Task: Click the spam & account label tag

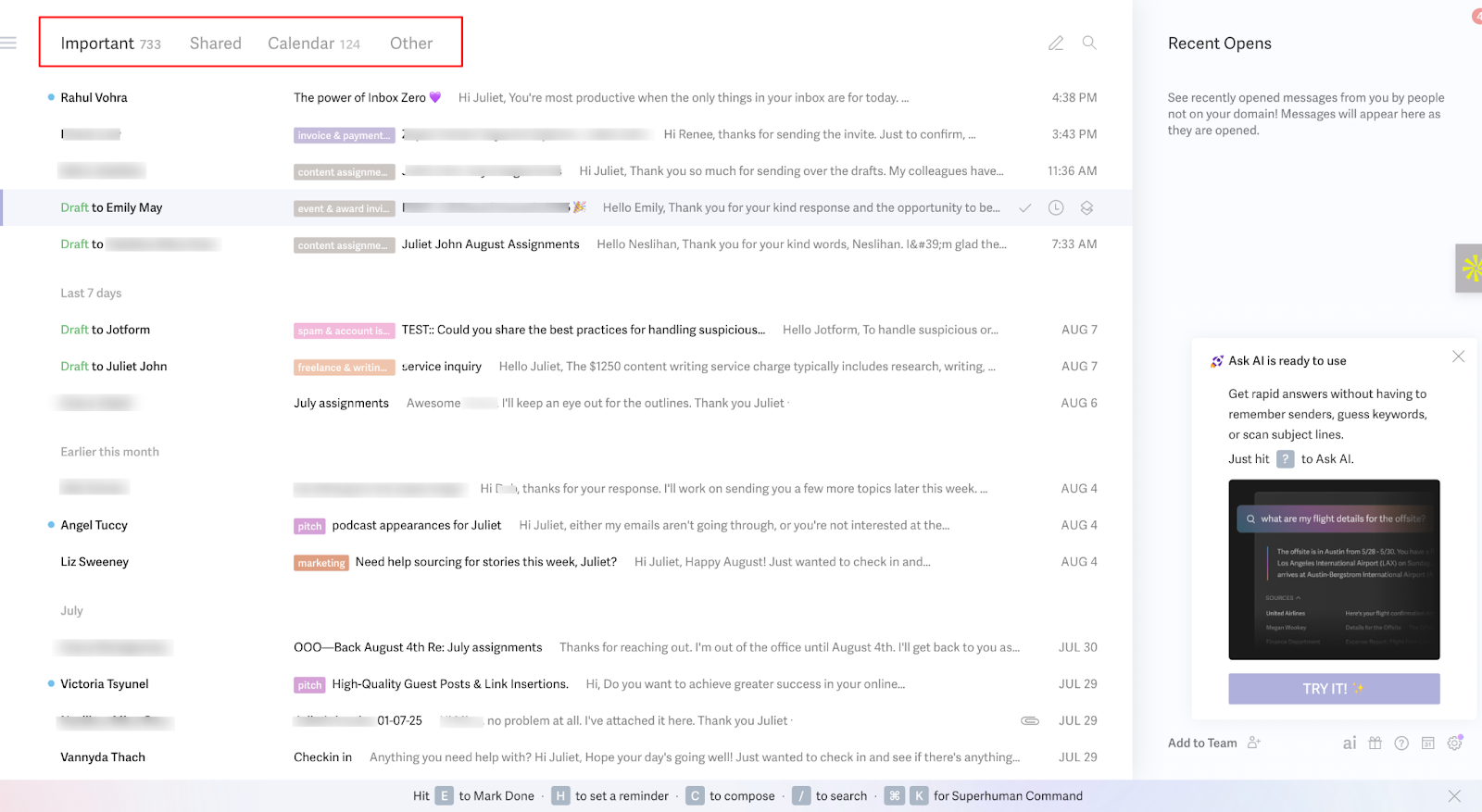Action: point(345,331)
